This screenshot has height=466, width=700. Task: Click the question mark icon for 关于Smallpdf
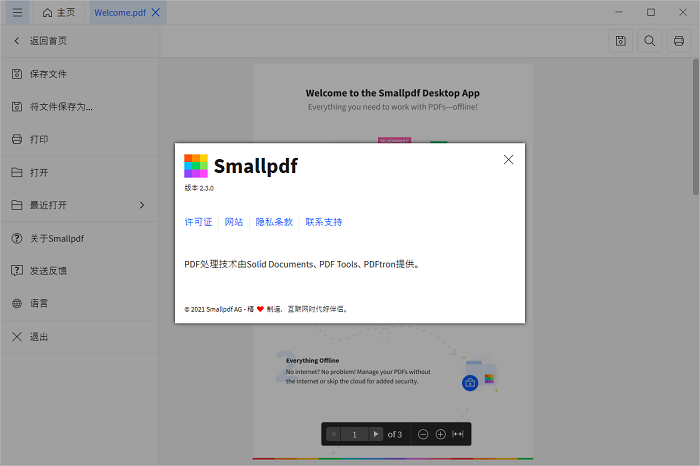coord(17,238)
